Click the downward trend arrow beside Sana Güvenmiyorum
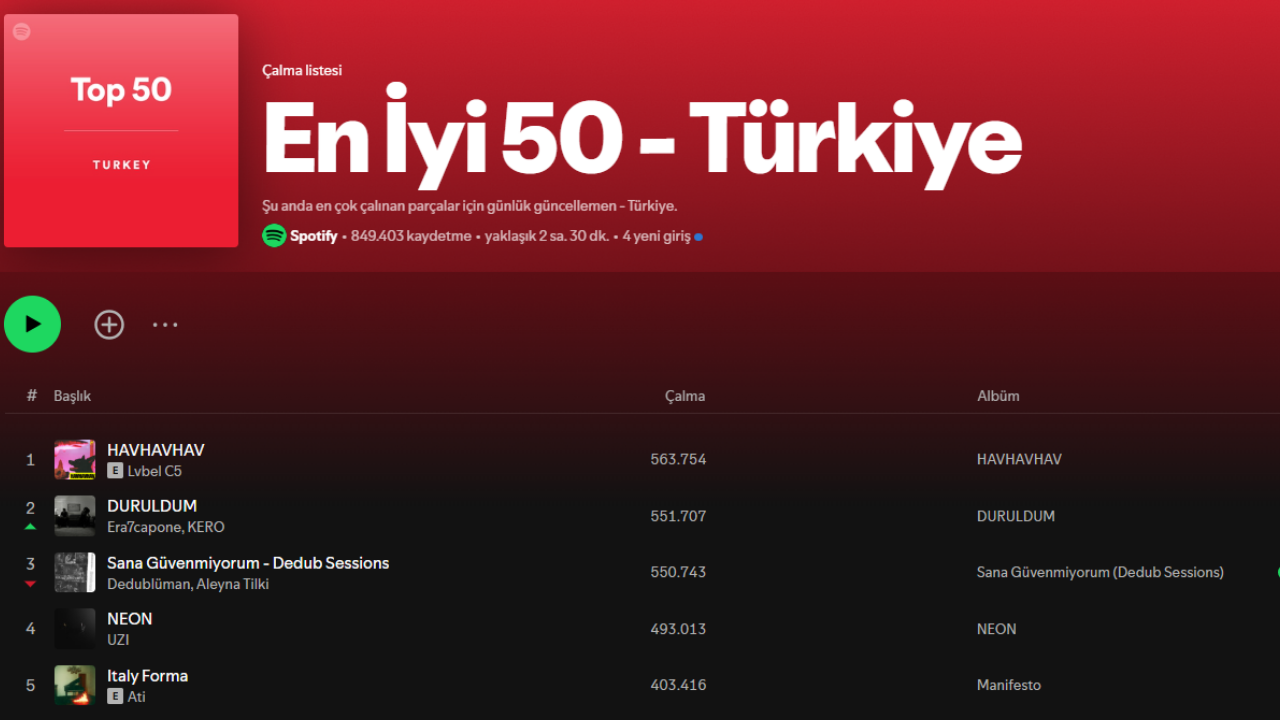This screenshot has height=720, width=1280. [30, 584]
